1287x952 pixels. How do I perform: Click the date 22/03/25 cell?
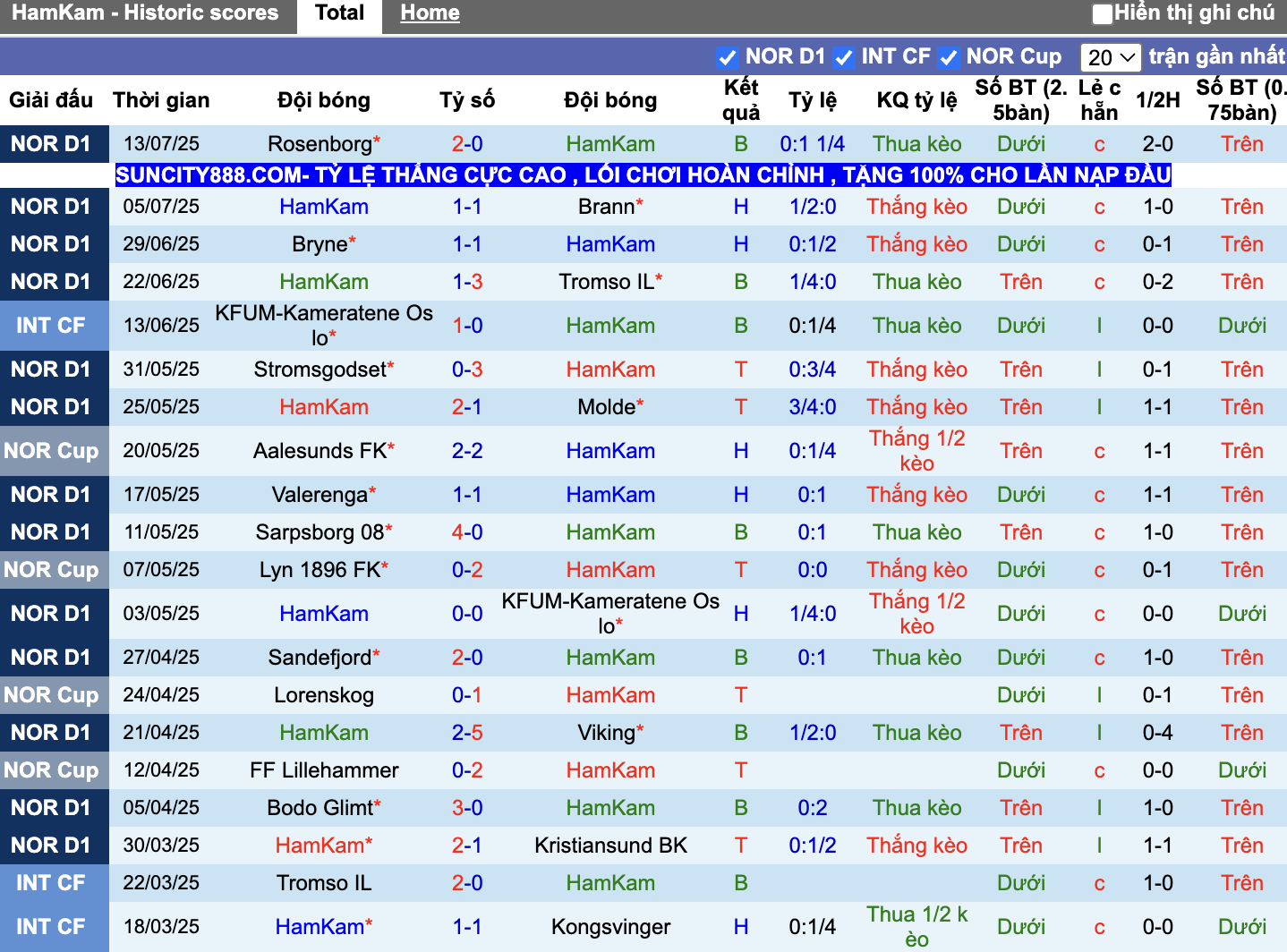[x=161, y=883]
